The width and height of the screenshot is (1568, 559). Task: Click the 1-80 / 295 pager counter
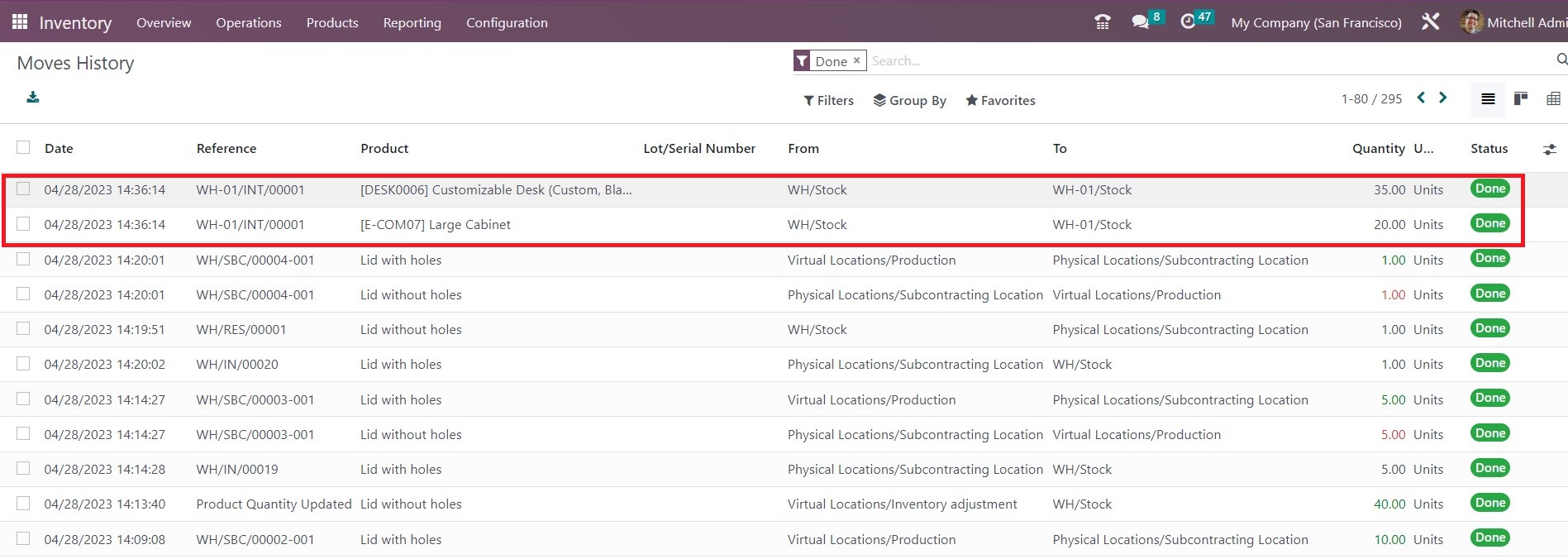(1371, 98)
